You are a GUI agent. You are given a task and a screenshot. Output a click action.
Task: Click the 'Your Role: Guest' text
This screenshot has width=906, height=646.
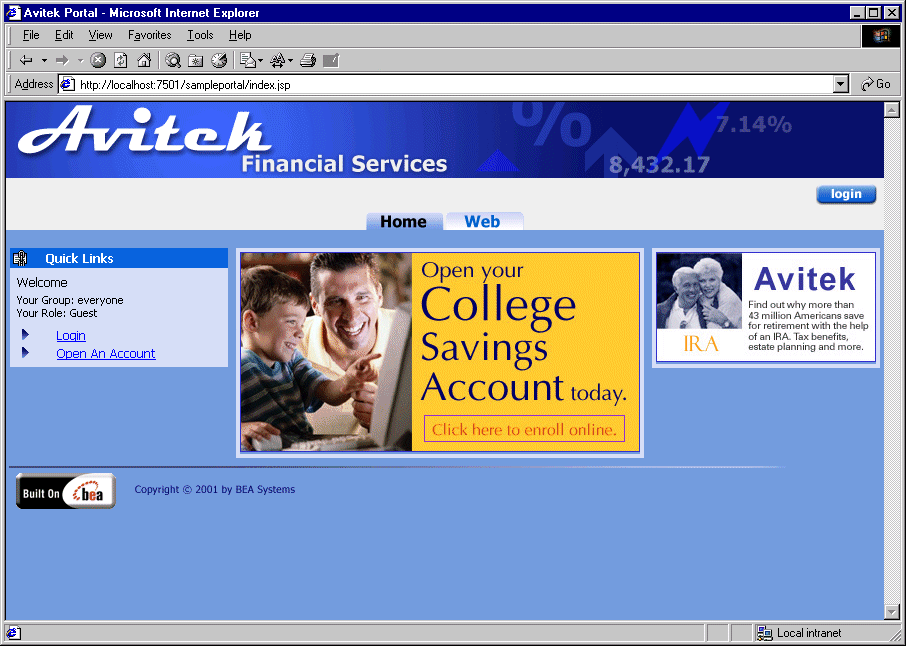click(x=57, y=313)
